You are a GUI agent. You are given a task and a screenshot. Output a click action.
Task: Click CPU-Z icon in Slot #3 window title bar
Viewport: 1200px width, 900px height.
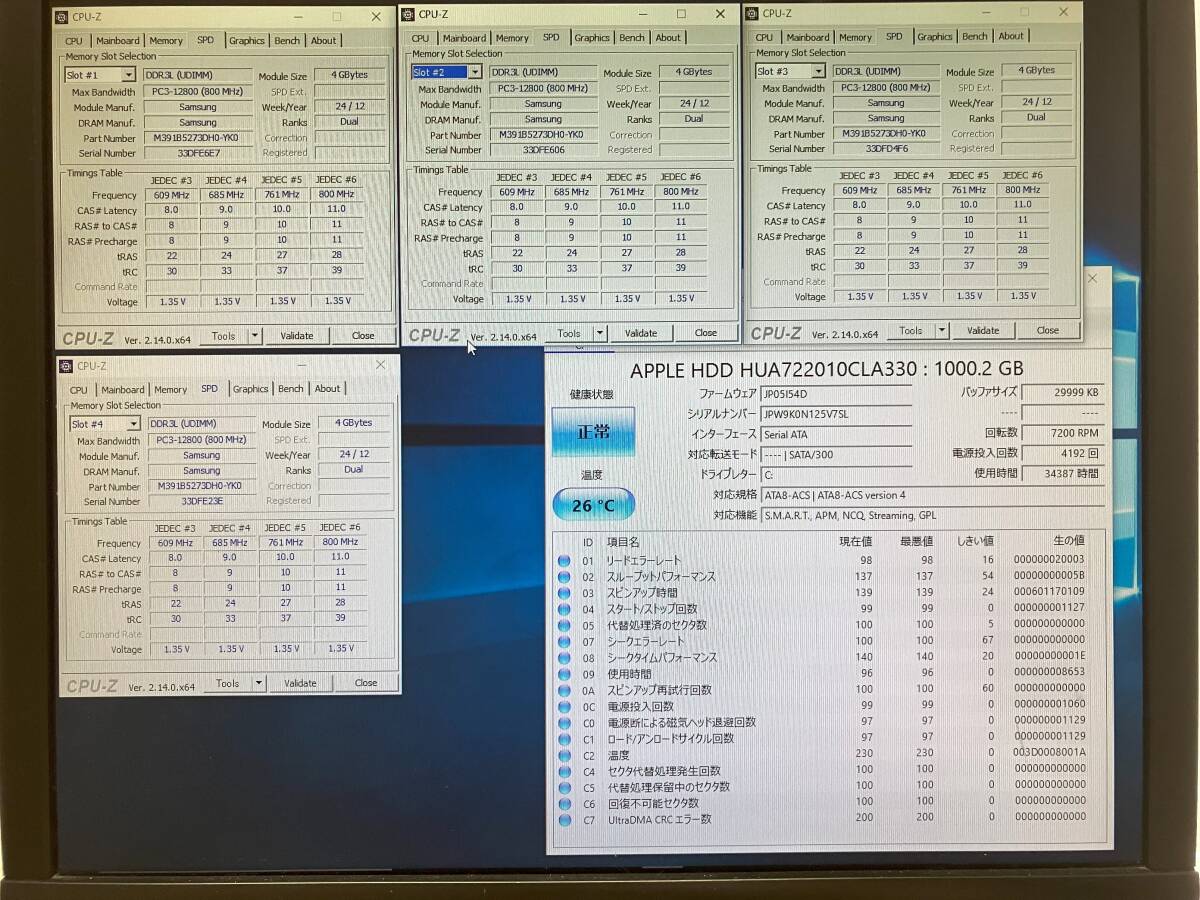tap(751, 13)
